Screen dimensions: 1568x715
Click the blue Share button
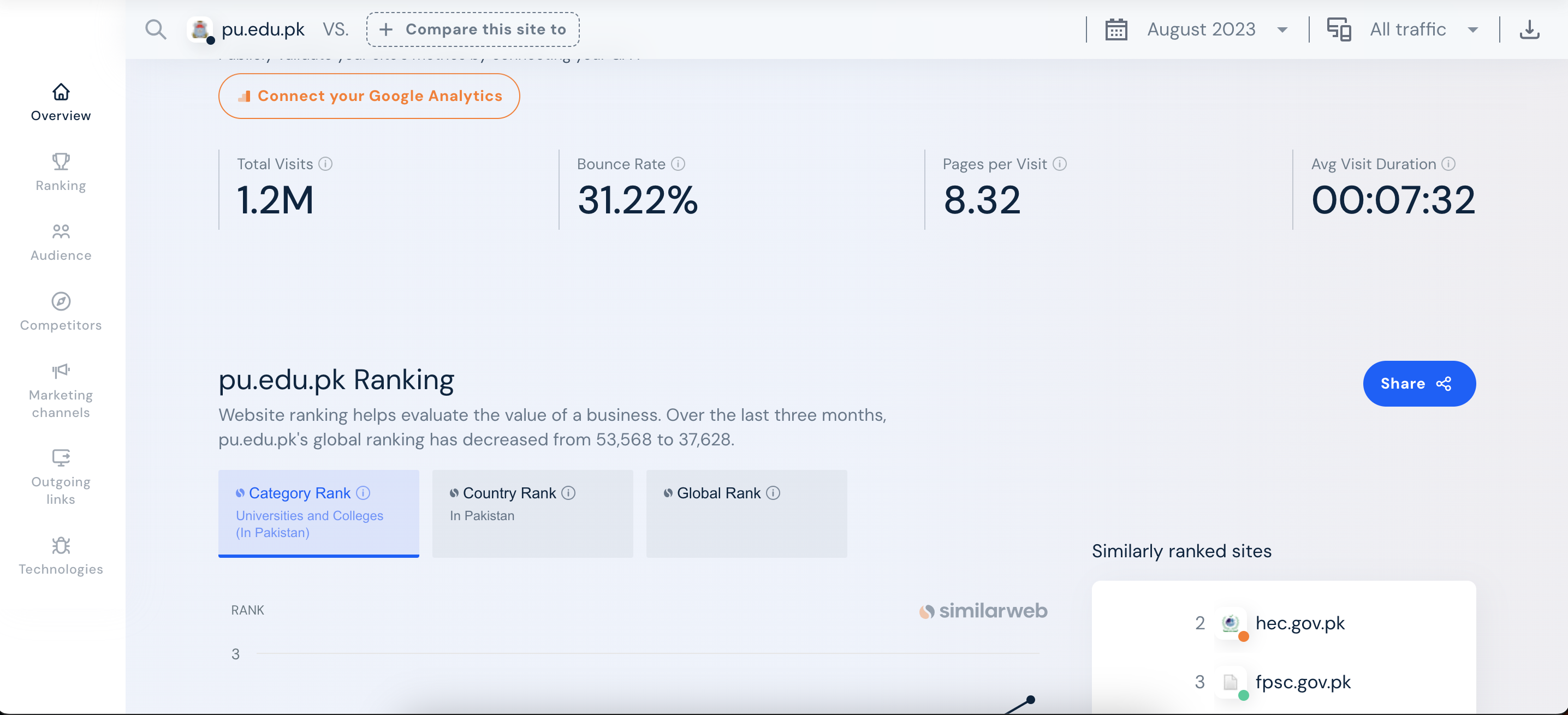click(1419, 383)
